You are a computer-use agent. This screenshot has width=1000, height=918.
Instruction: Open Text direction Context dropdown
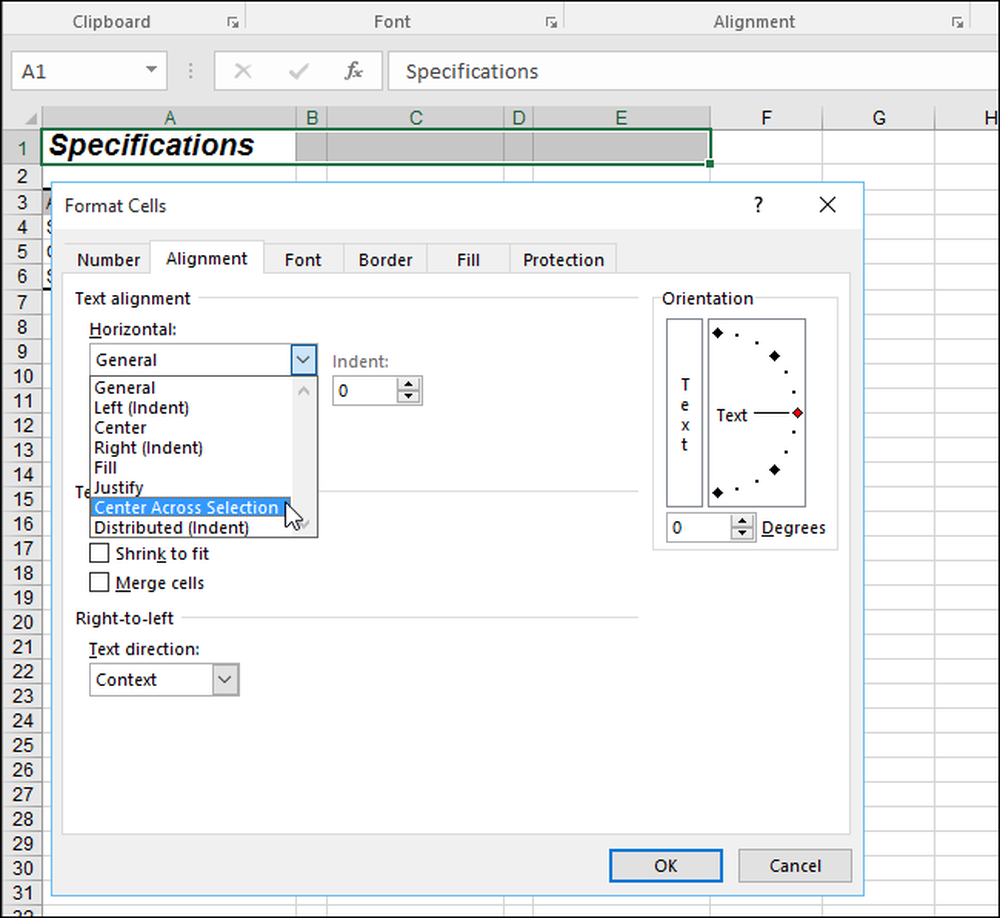225,679
